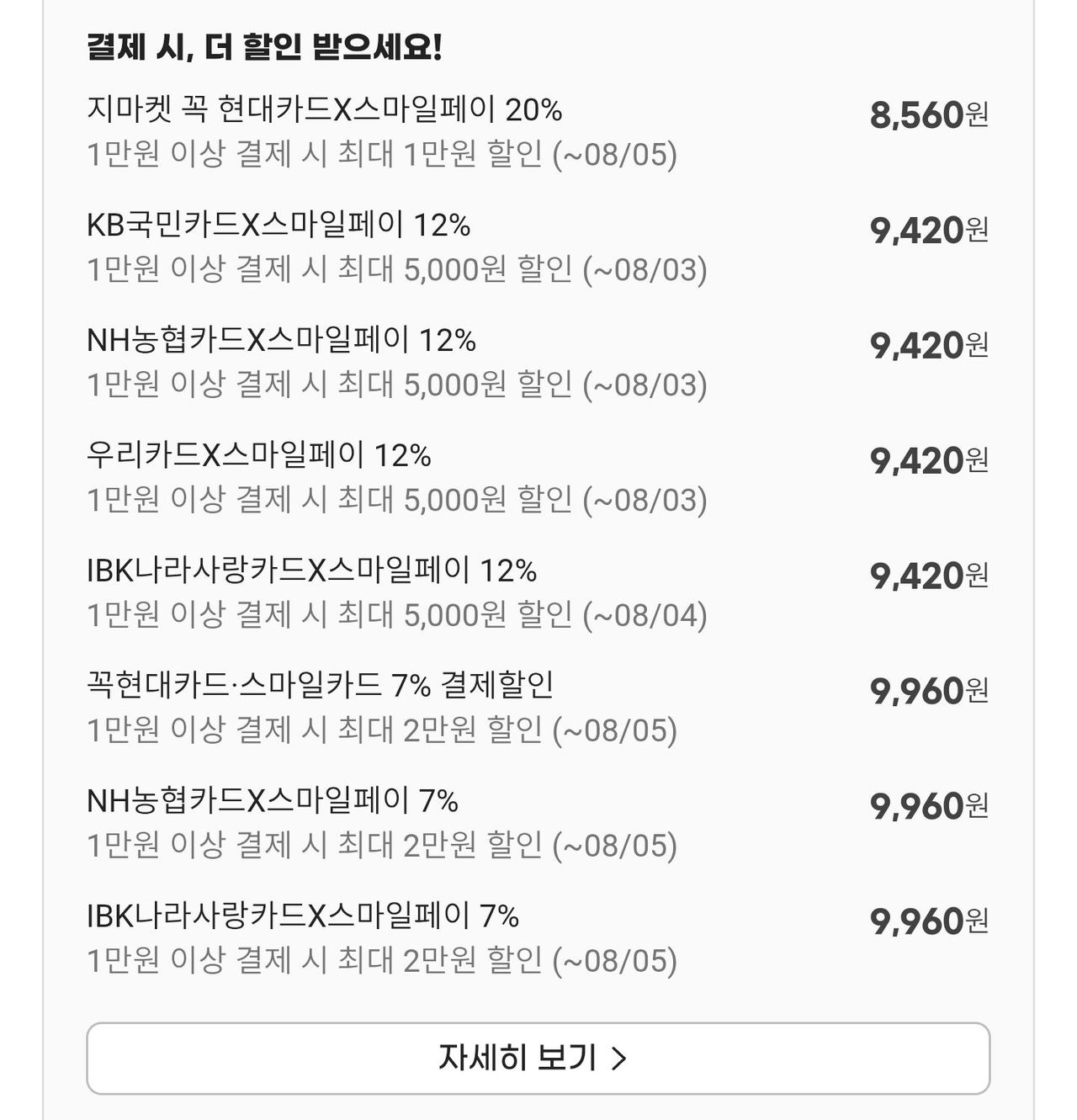Click the chevron arrow beside 자세히 보기
Image resolution: width=1077 pixels, height=1120 pixels.
tap(618, 1058)
